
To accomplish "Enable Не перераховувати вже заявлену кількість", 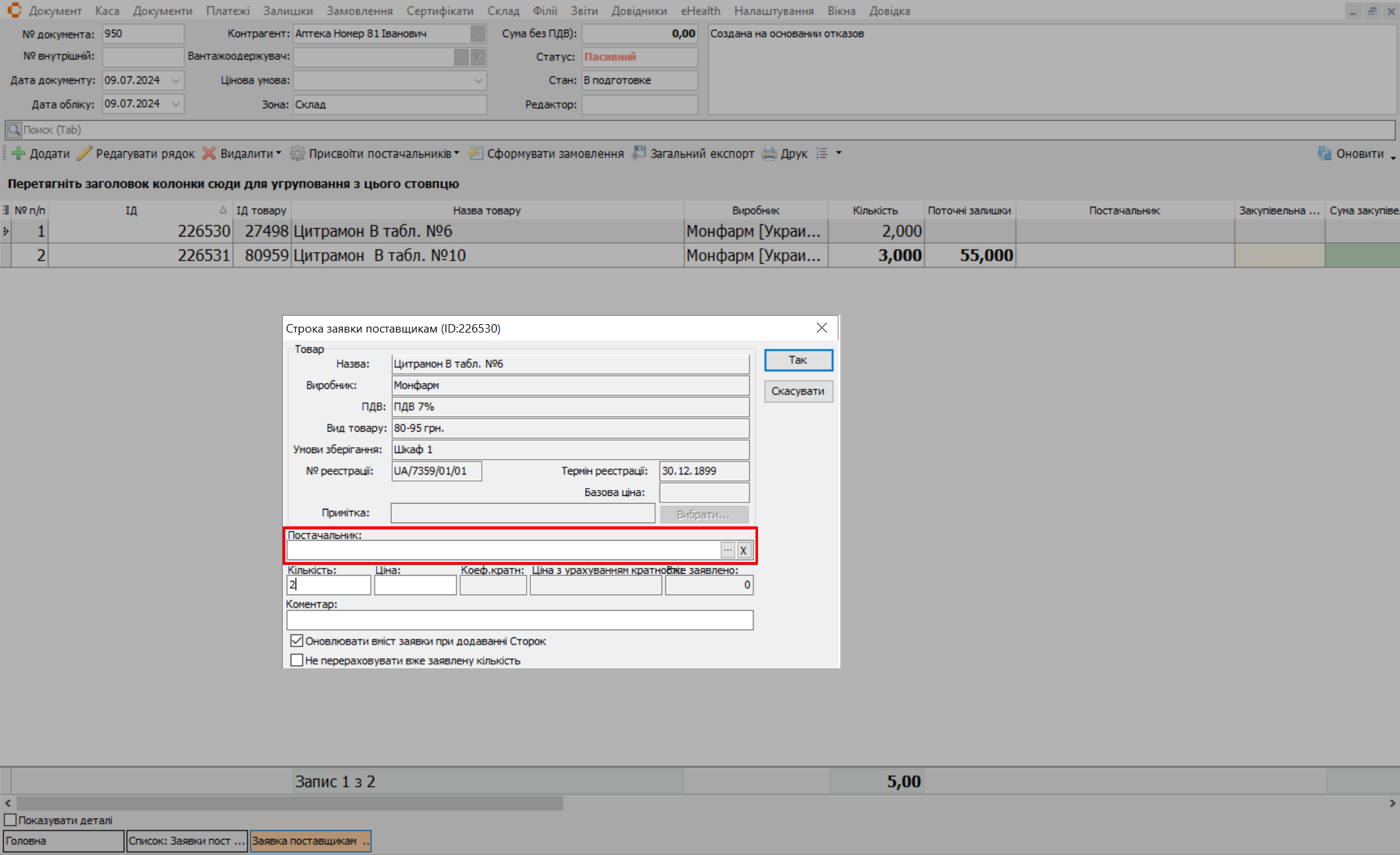I will (x=297, y=661).
